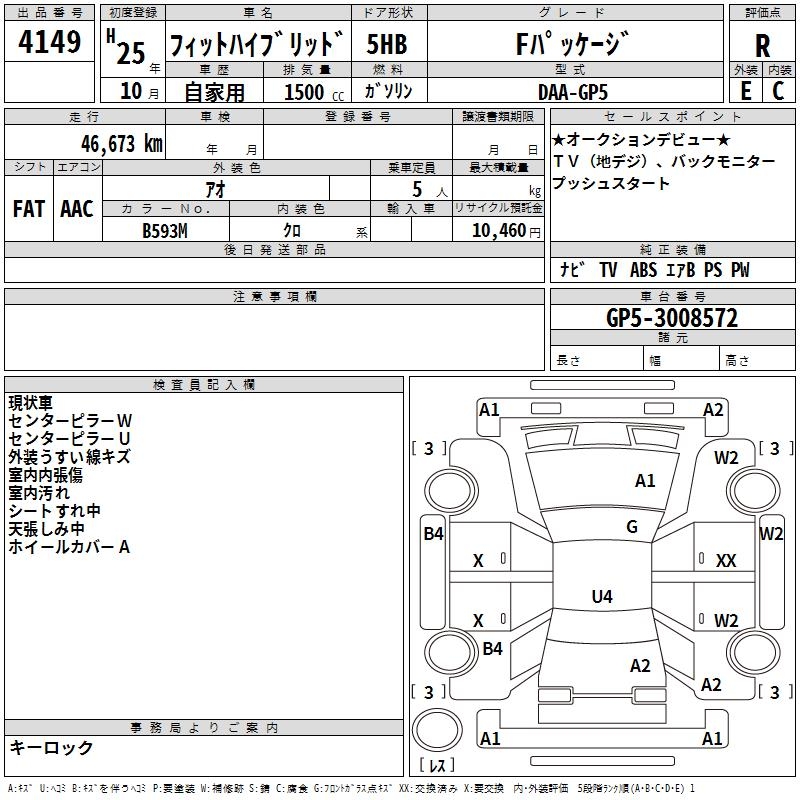Select the interior grade C
The height and width of the screenshot is (800, 800).
tap(778, 91)
